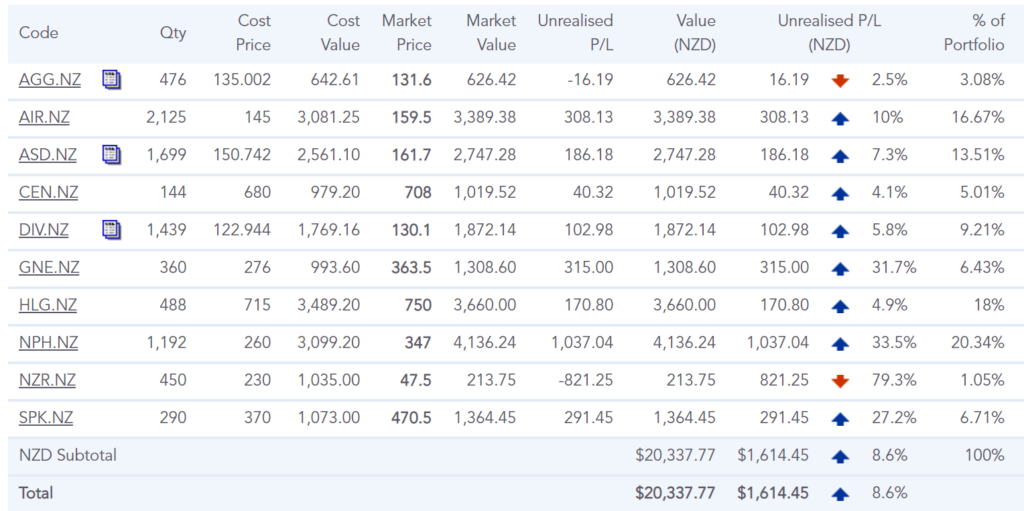Open the HLG.NZ holding link
This screenshot has width=1024, height=511.
47,305
